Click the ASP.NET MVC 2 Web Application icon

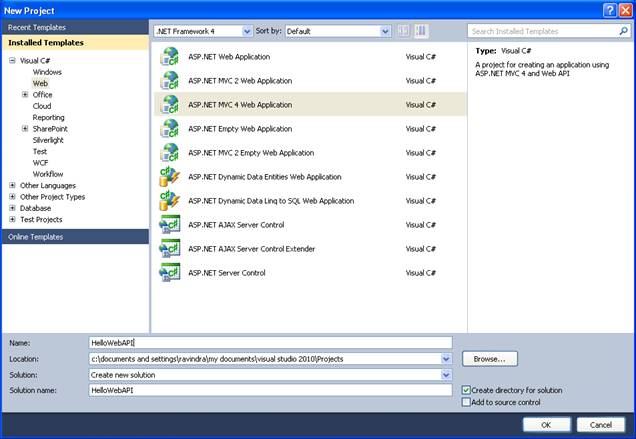(170, 81)
